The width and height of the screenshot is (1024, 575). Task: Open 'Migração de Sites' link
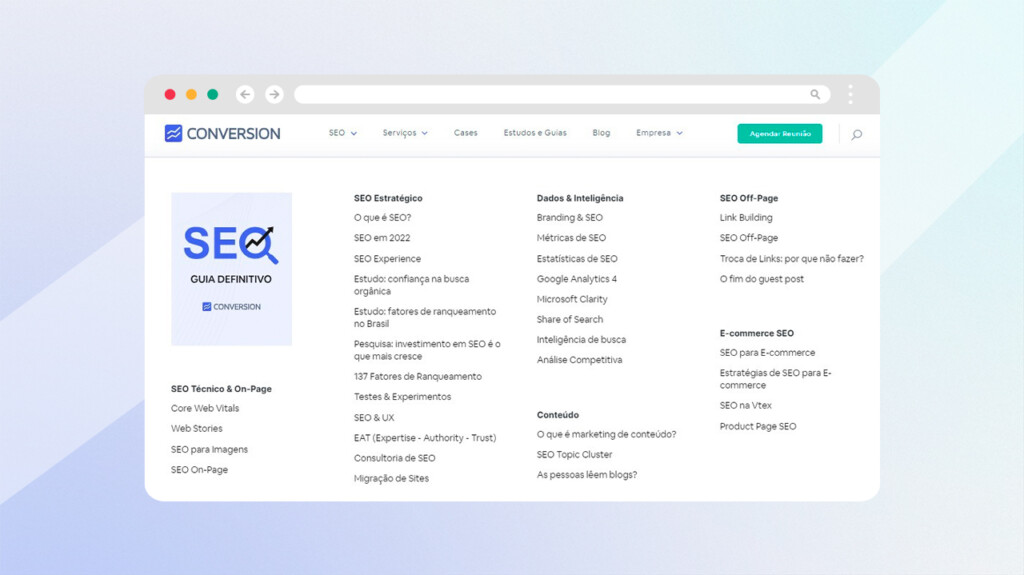(x=391, y=478)
